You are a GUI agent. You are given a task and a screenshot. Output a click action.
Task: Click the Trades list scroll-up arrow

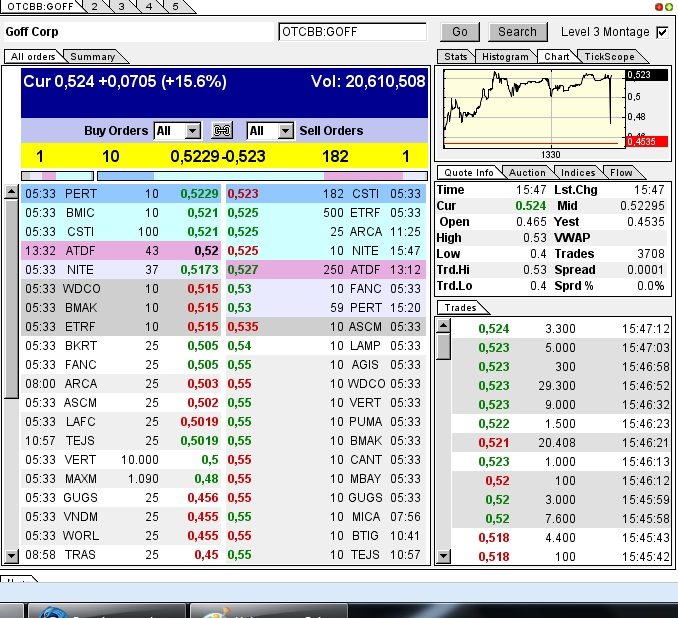tap(444, 325)
